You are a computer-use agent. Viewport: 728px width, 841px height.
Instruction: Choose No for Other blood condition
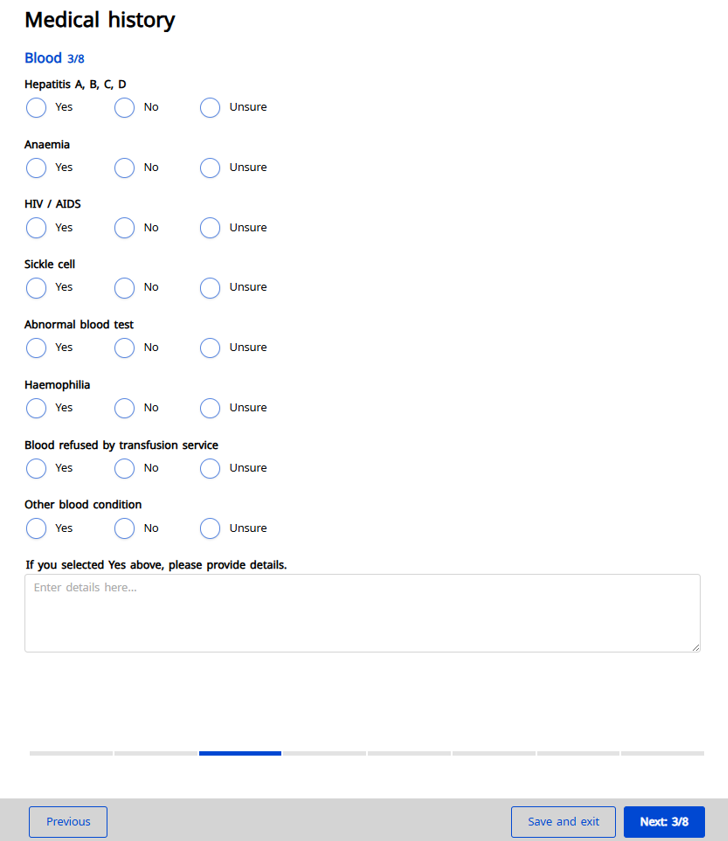click(124, 528)
